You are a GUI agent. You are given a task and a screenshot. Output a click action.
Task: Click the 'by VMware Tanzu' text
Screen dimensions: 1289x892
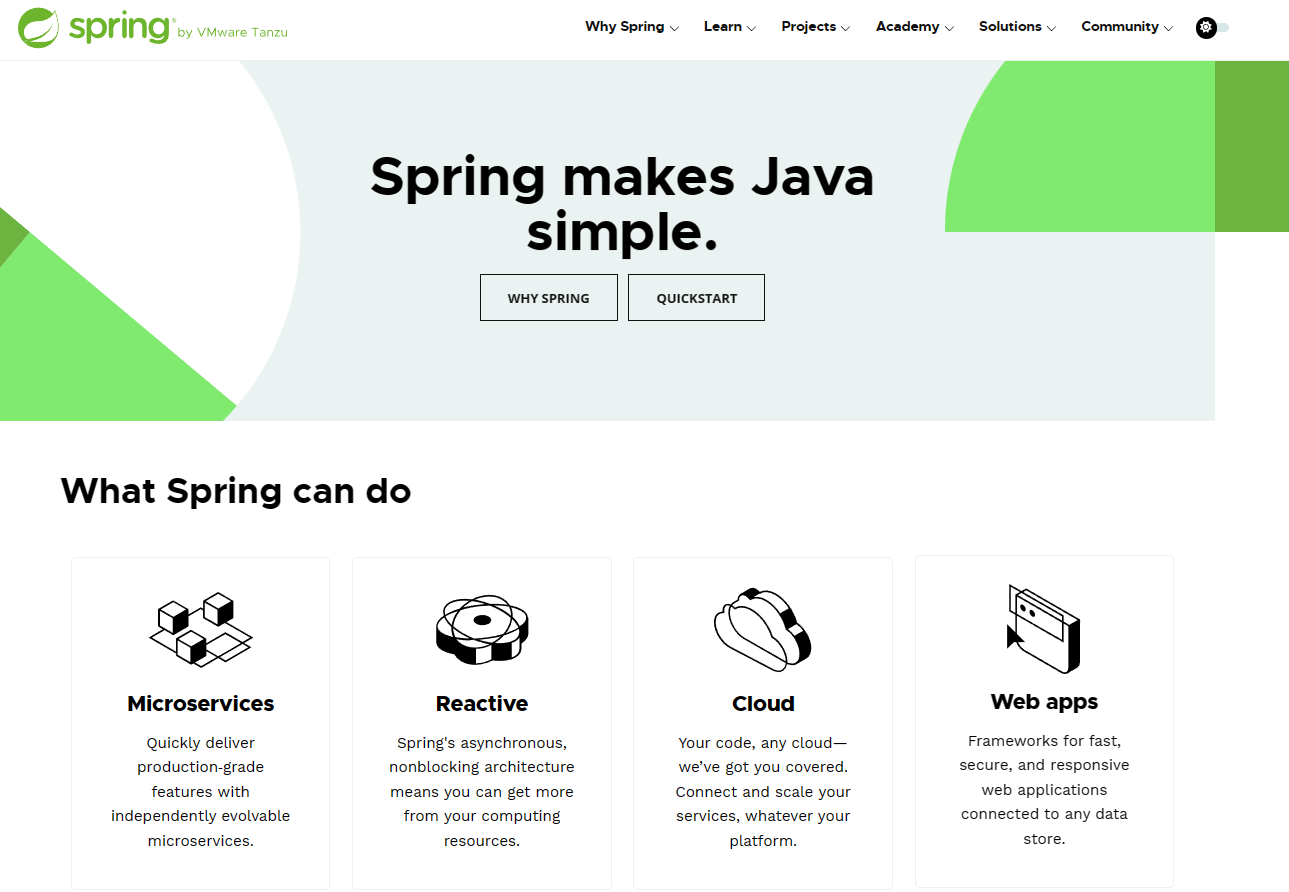(232, 33)
